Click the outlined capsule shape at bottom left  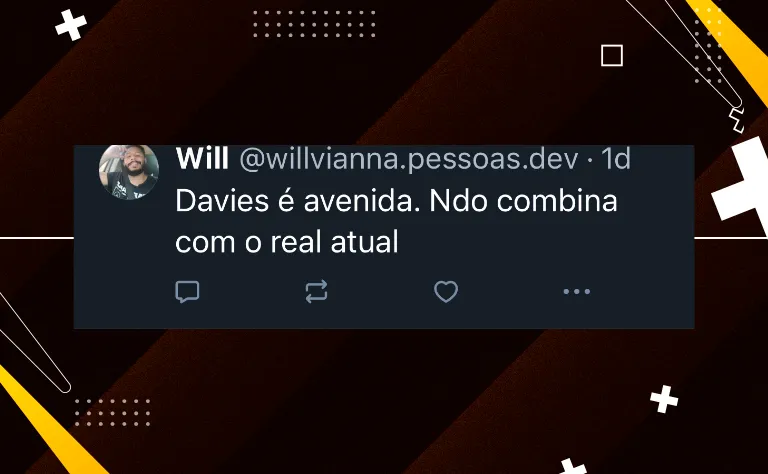(33, 343)
